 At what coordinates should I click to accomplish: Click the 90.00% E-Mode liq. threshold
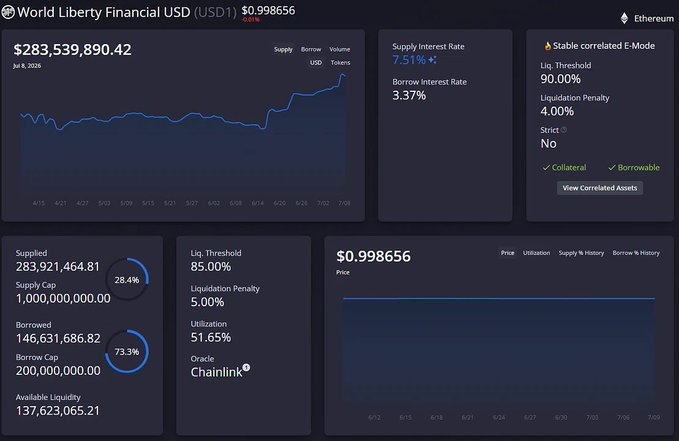pyautogui.click(x=560, y=79)
